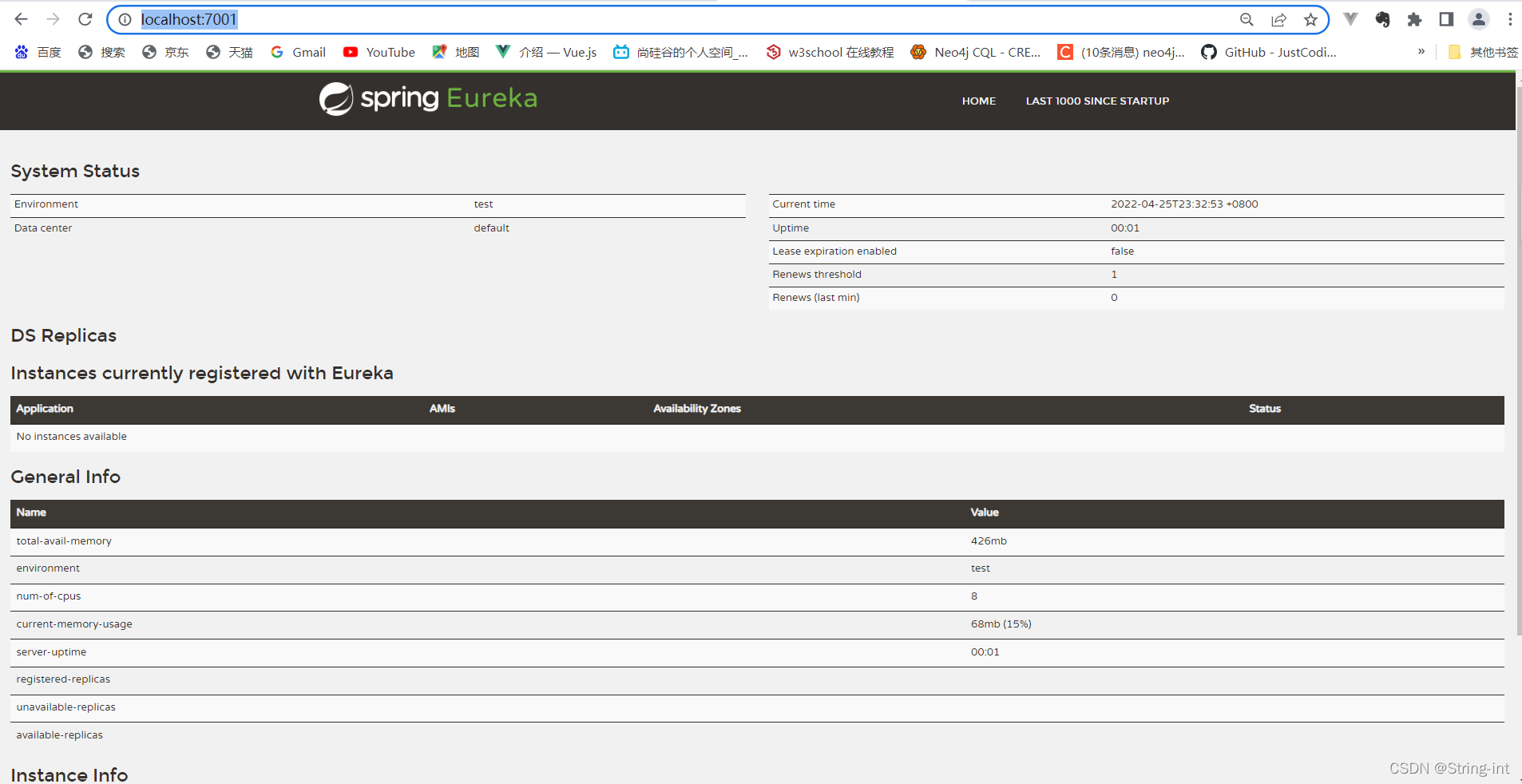Select the value 426mb
The width and height of the screenshot is (1522, 784).
[989, 541]
